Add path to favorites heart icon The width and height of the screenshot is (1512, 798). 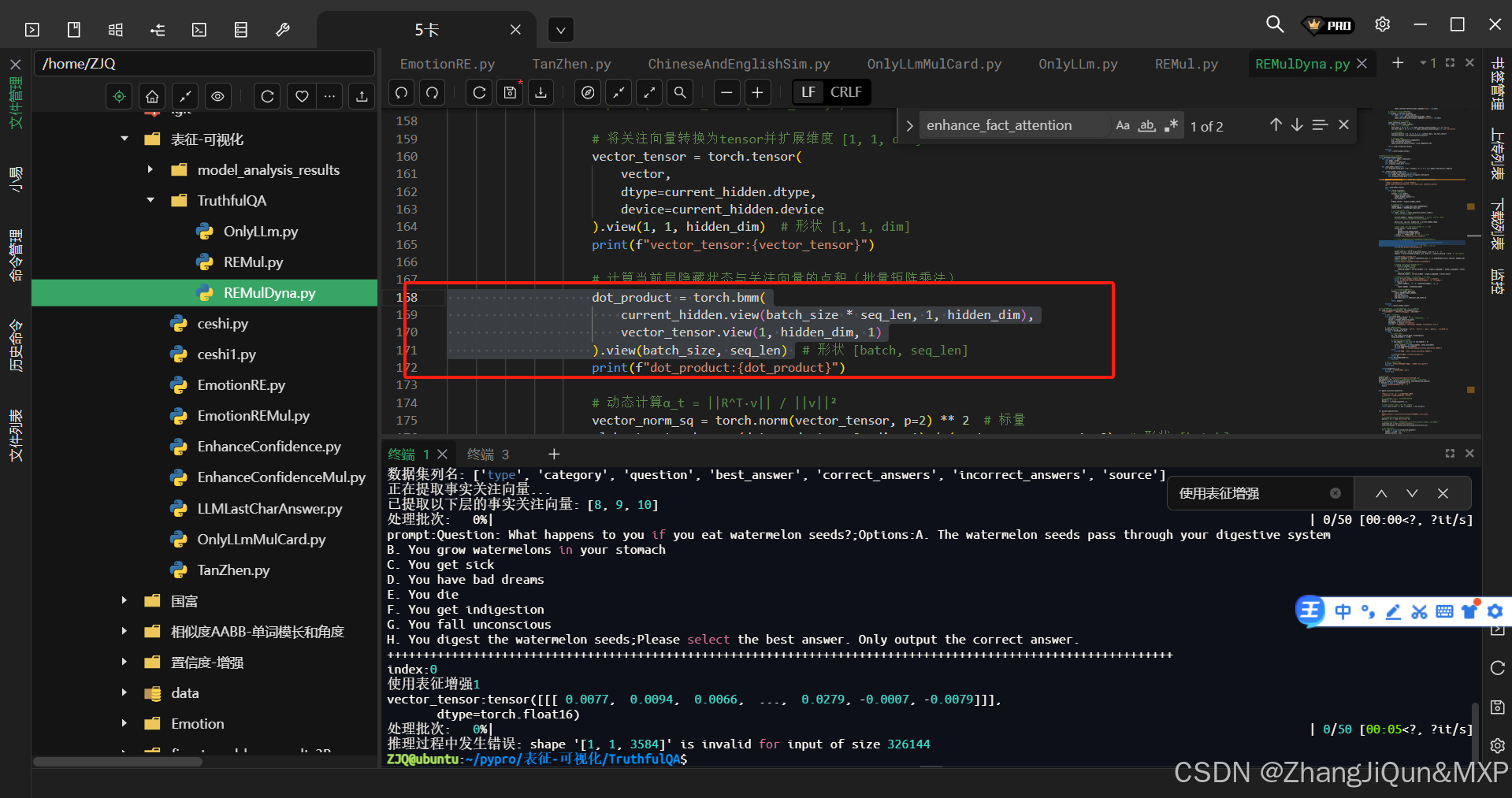(x=302, y=96)
